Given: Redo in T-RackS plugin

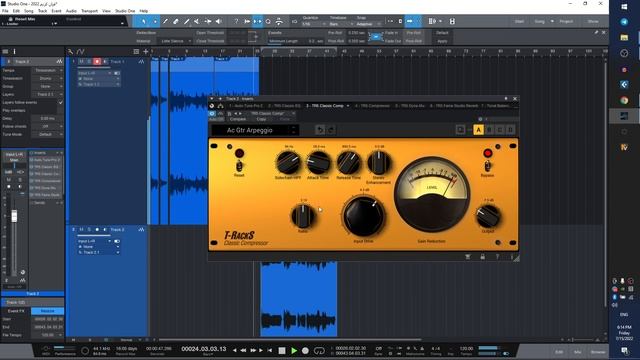Looking at the screenshot, I should [331, 130].
